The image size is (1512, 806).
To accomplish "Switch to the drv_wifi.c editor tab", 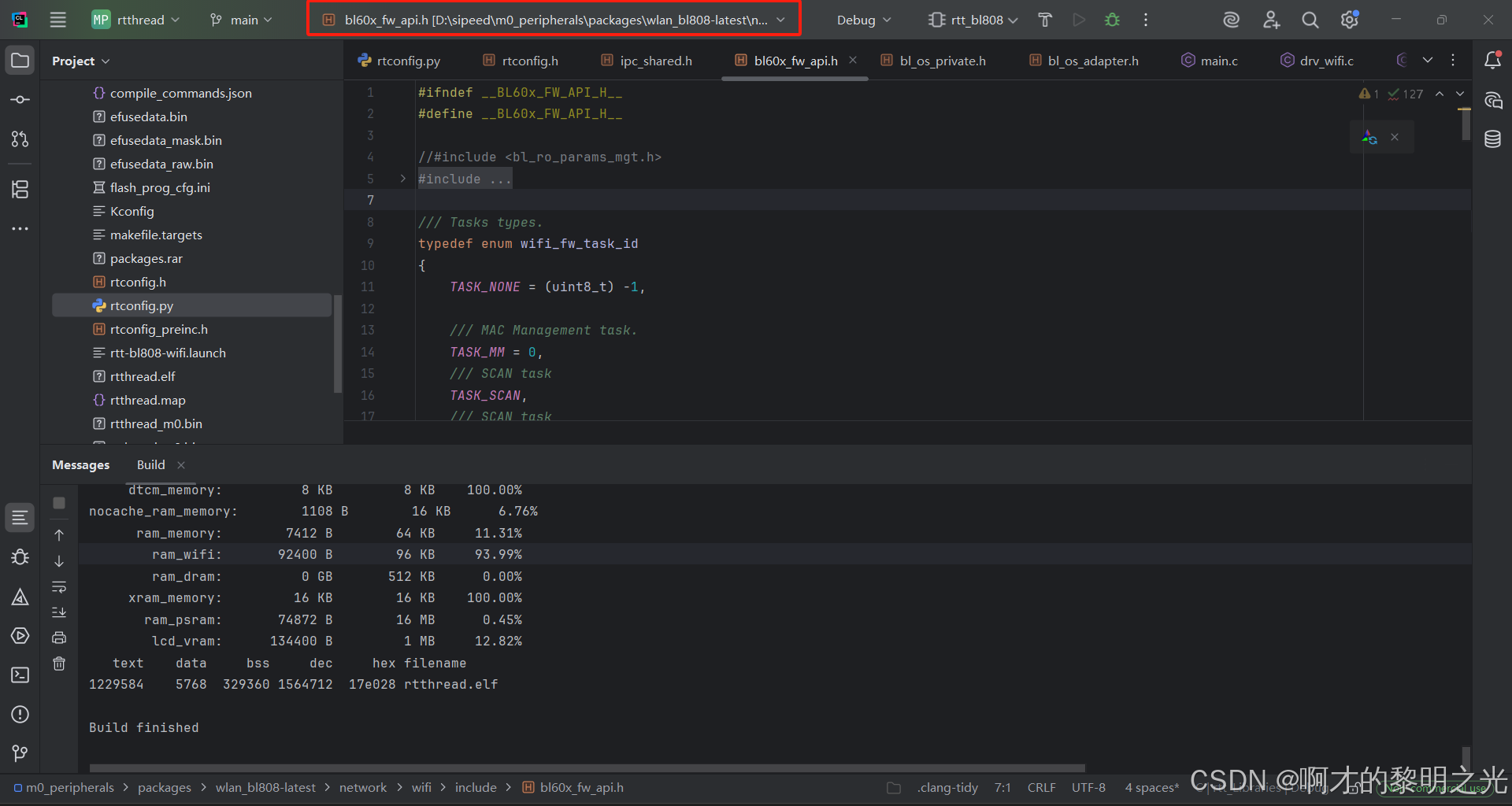I will tap(1325, 60).
